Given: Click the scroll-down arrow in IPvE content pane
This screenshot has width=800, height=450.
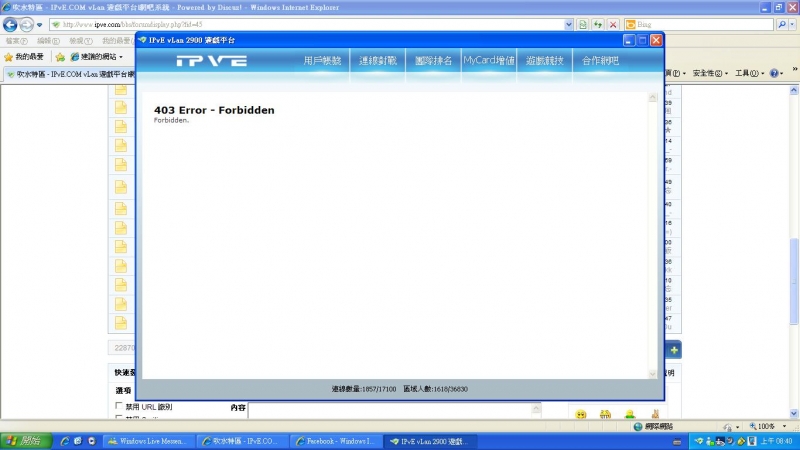Looking at the screenshot, I should [653, 374].
